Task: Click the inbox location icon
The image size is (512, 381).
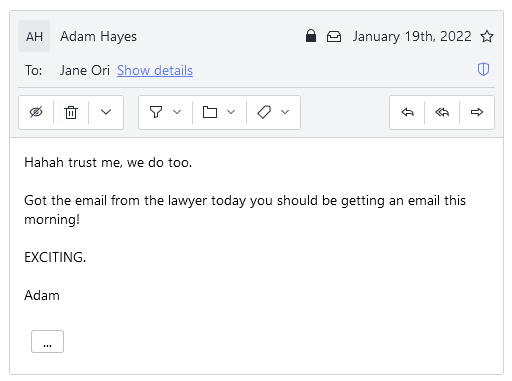Action: [334, 36]
